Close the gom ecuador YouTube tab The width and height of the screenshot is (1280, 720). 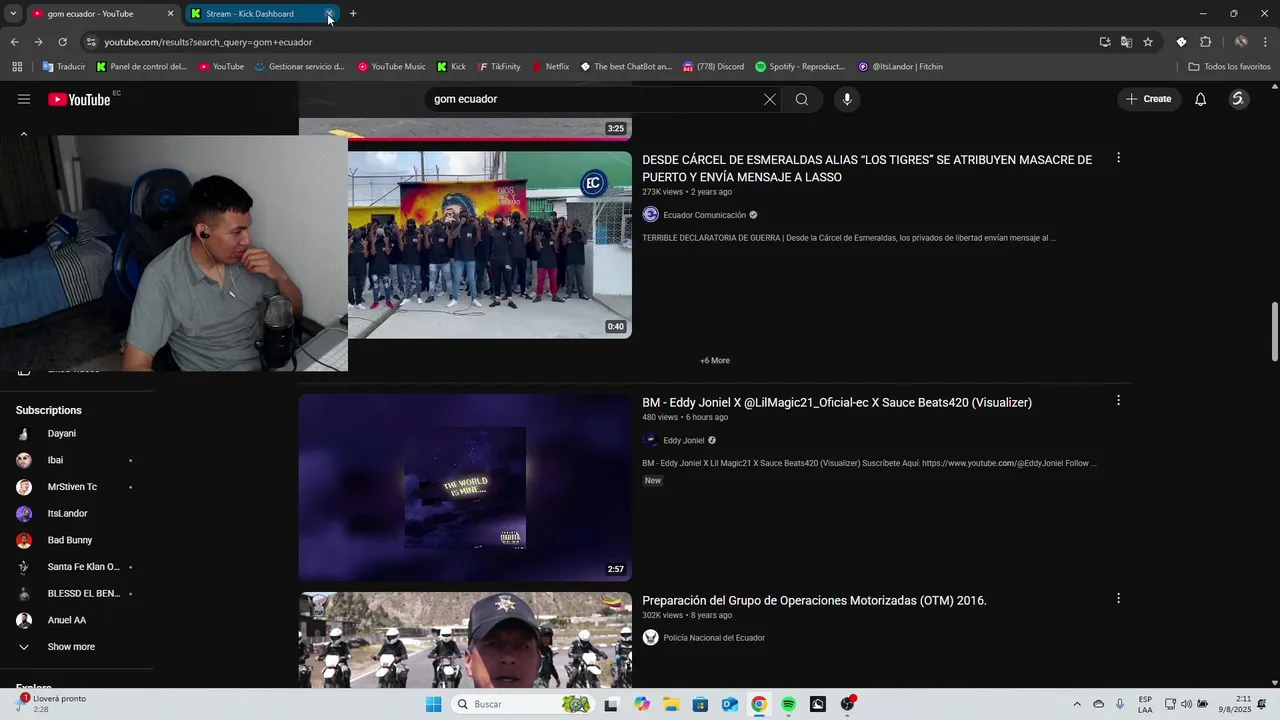(x=170, y=14)
